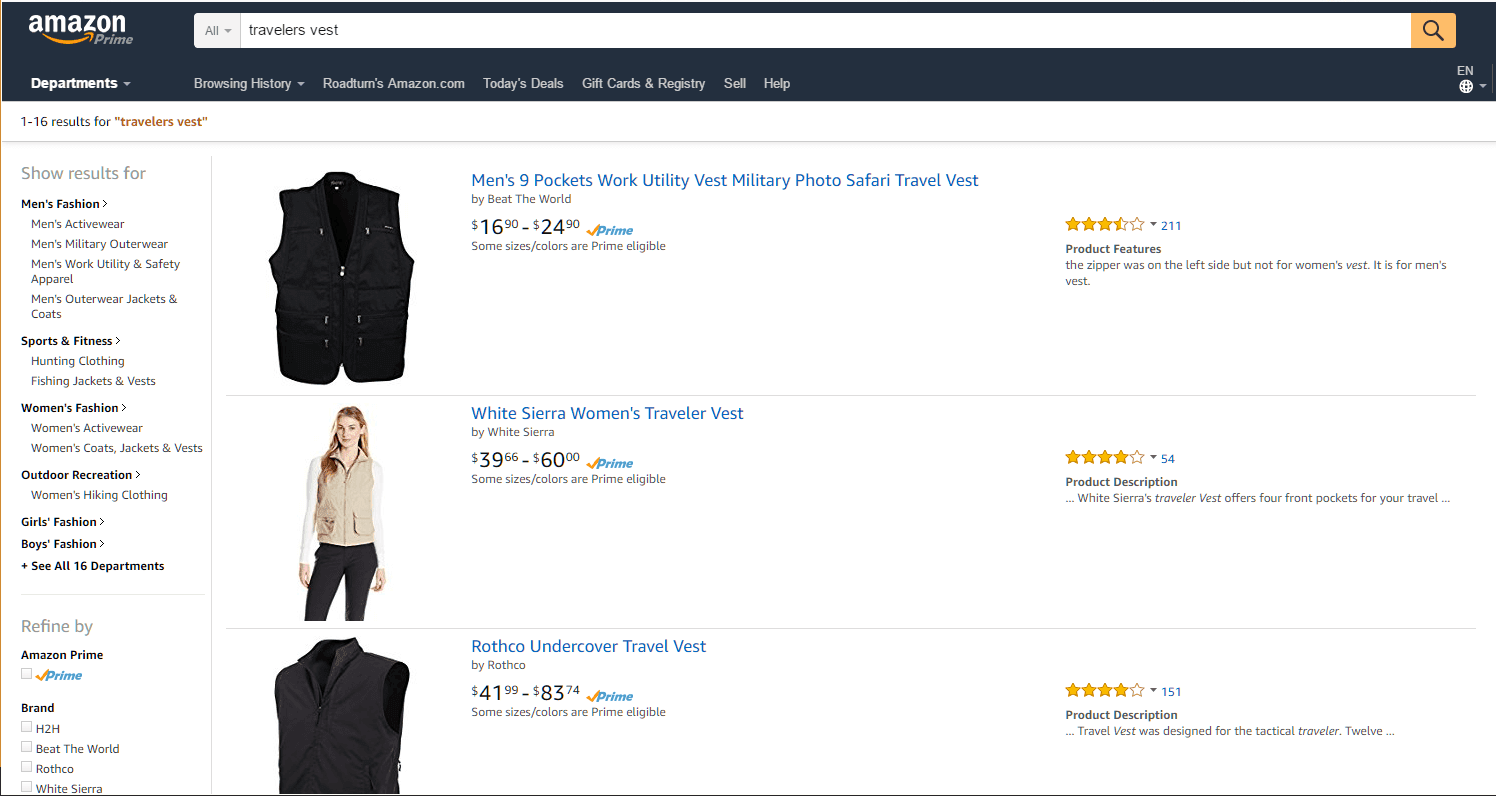Click Today's Deals in the navigation bar
Viewport: 1496px width, 796px height.
coord(523,84)
